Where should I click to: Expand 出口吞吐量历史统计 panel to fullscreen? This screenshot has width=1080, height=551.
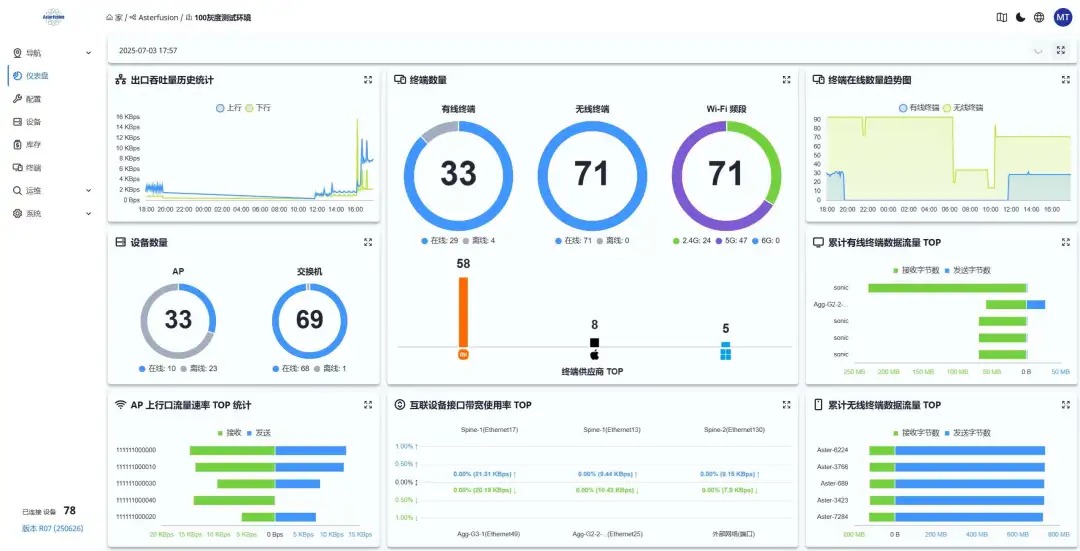click(368, 80)
